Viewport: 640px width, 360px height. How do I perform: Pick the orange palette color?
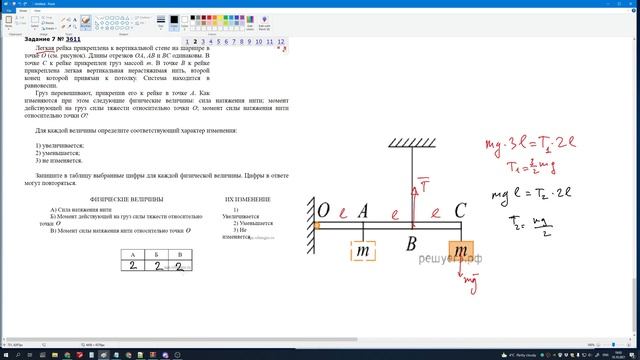214,18
